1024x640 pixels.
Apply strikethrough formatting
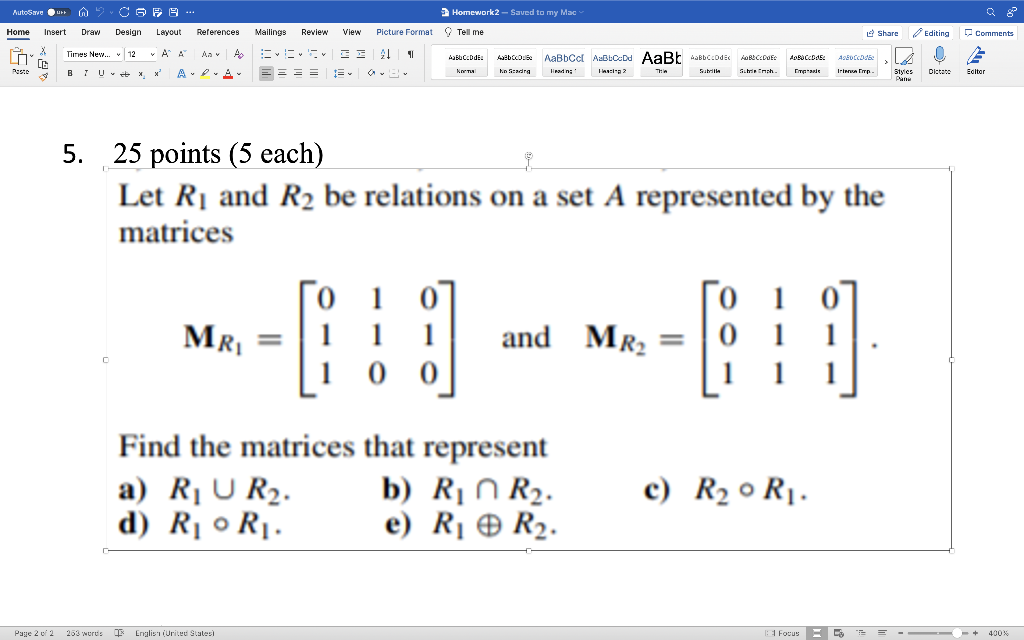126,72
